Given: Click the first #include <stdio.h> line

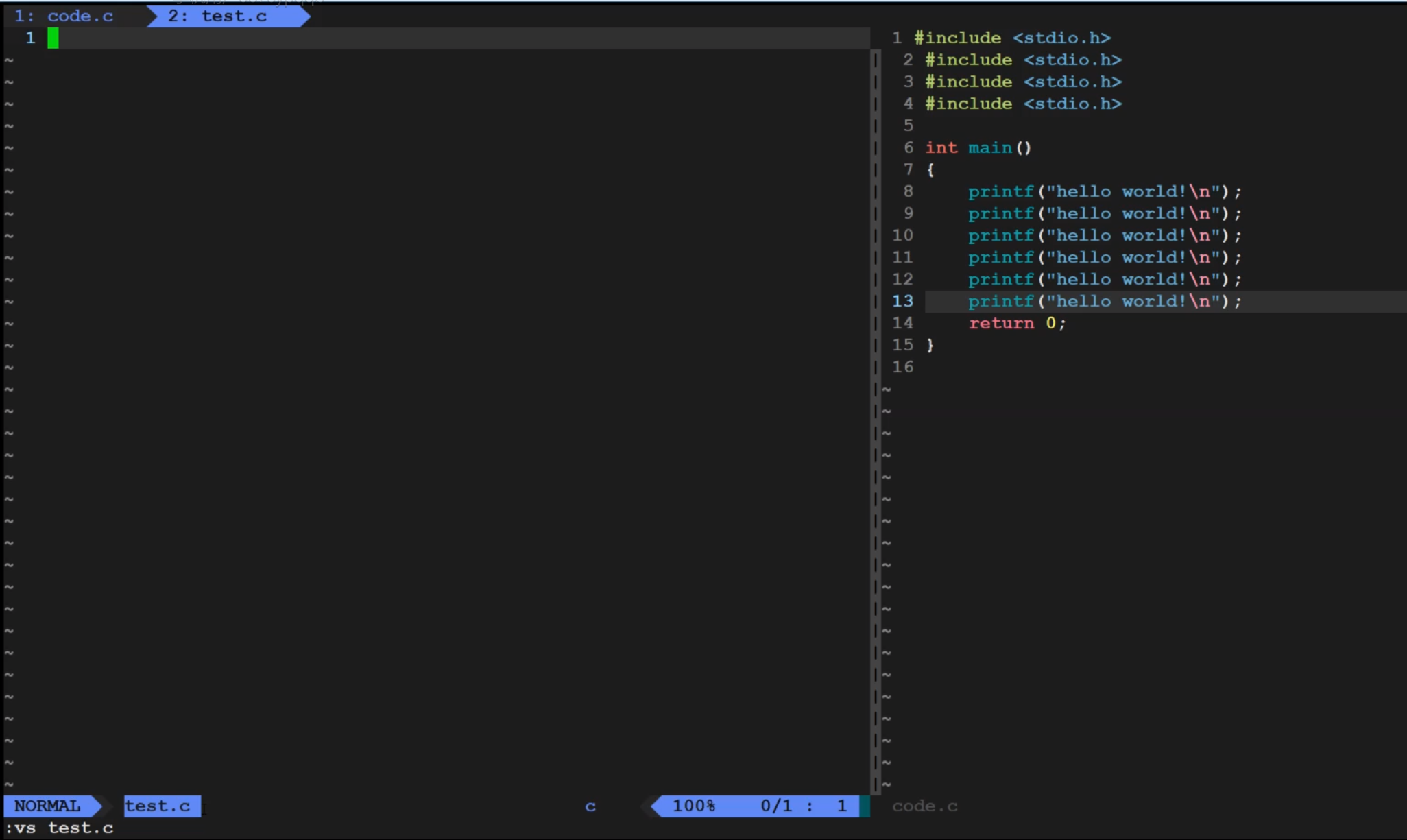Looking at the screenshot, I should (x=1012, y=38).
